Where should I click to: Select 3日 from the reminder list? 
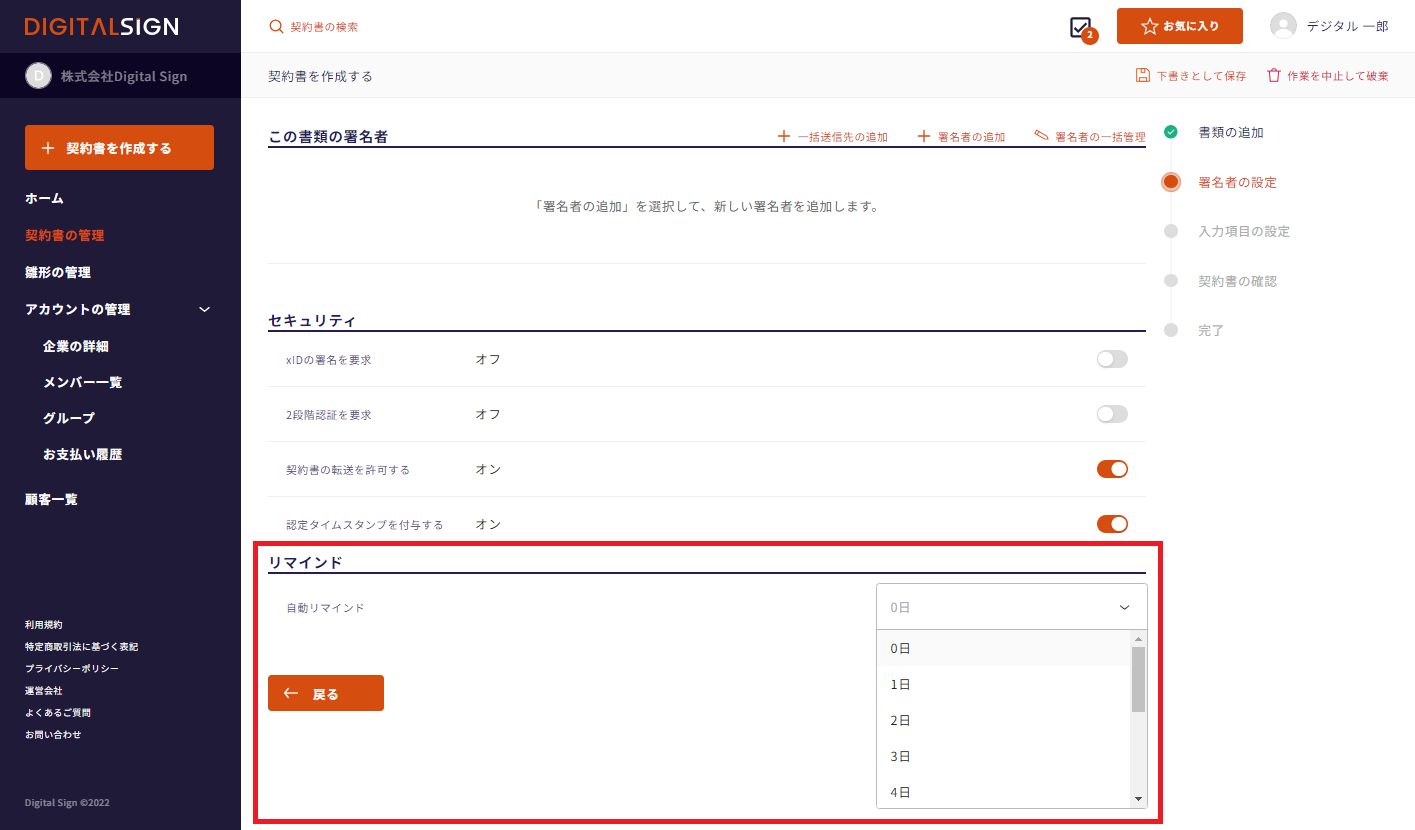coord(901,756)
